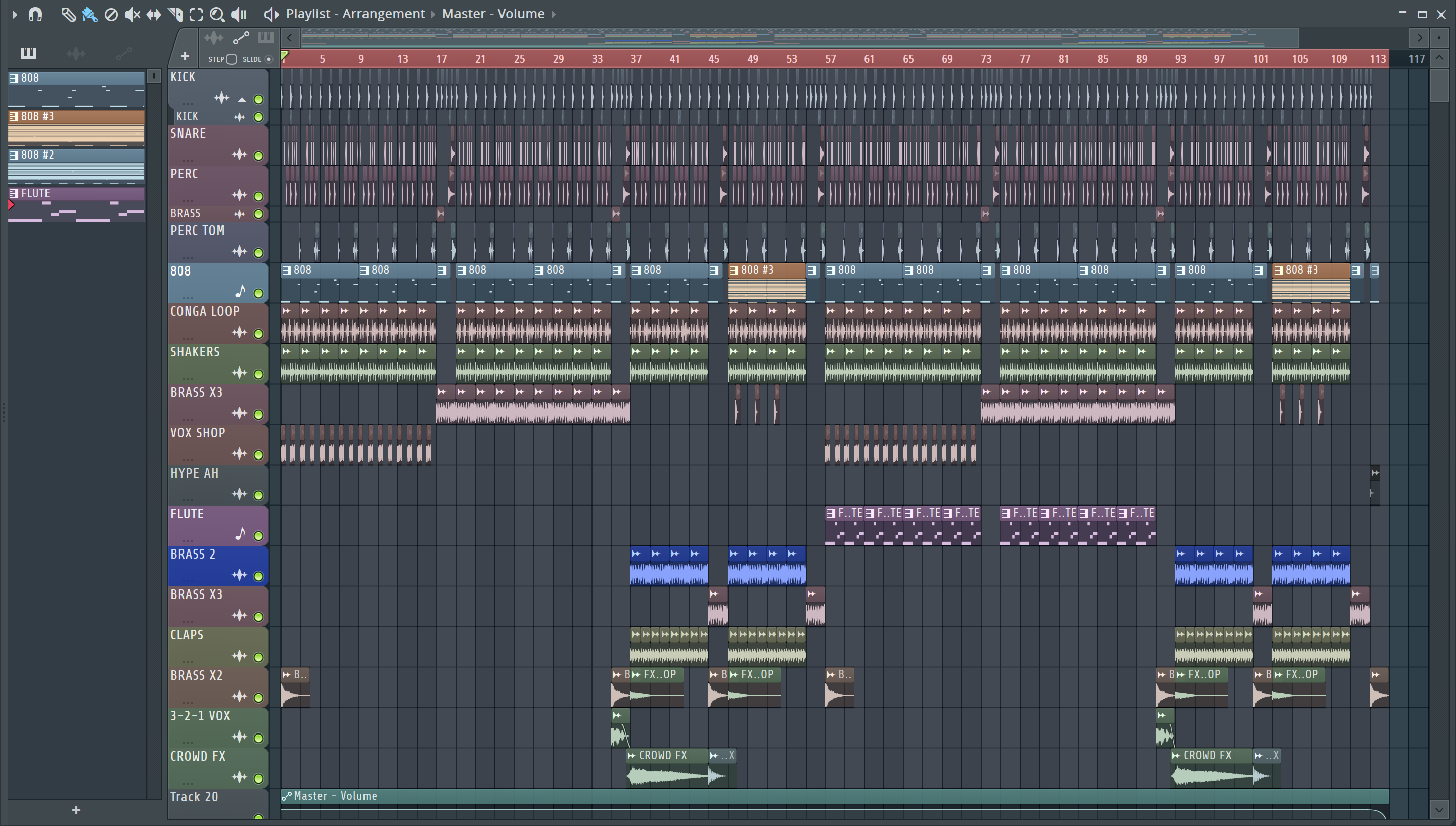This screenshot has width=1456, height=826.
Task: Mute the FLUTE track
Action: click(259, 536)
